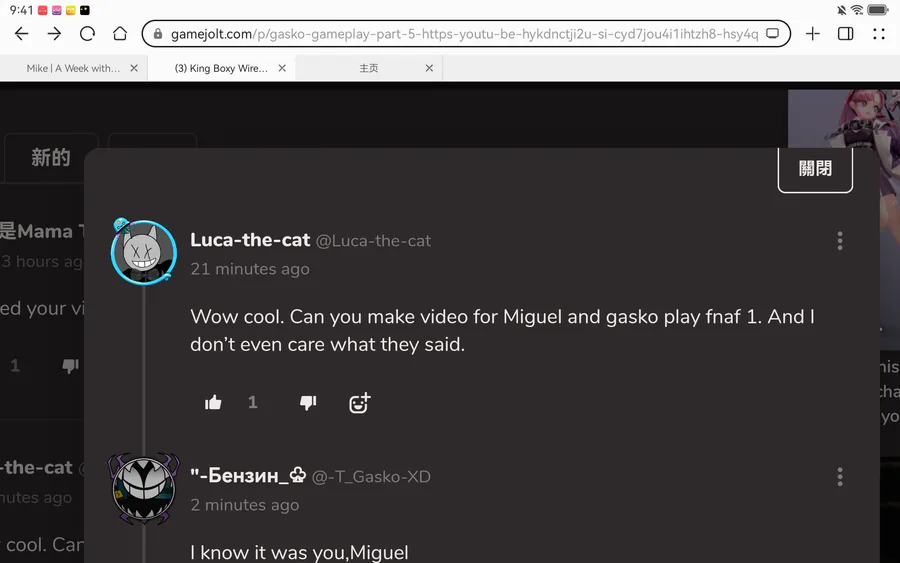The image size is (900, 563).
Task: Switch to the 主页 tab
Action: pos(369,68)
